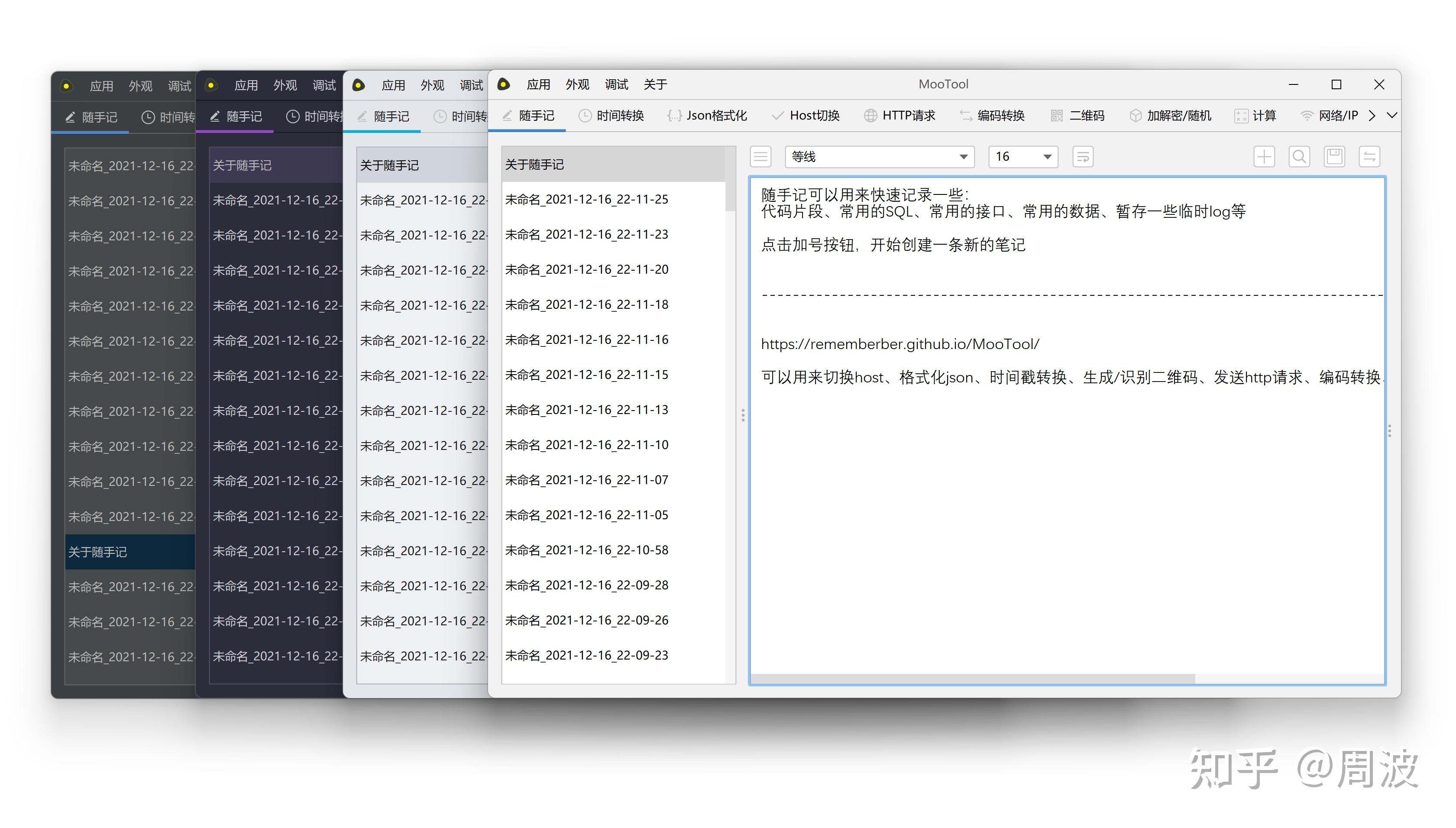
Task: Toggle the line-wrap icon beside the font selector
Action: tap(1083, 156)
